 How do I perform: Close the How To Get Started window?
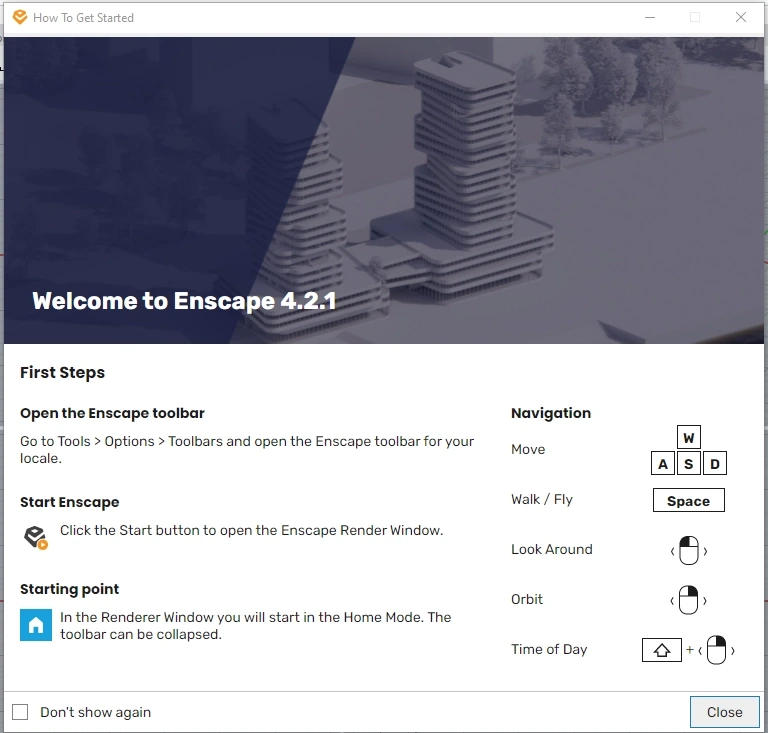741,17
